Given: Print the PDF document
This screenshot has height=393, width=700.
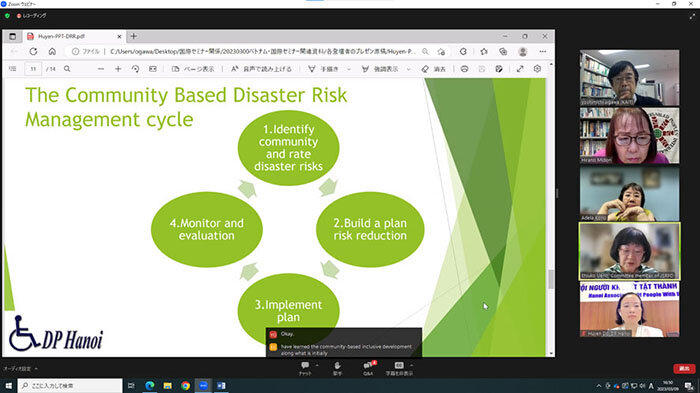Looking at the screenshot, I should point(464,69).
